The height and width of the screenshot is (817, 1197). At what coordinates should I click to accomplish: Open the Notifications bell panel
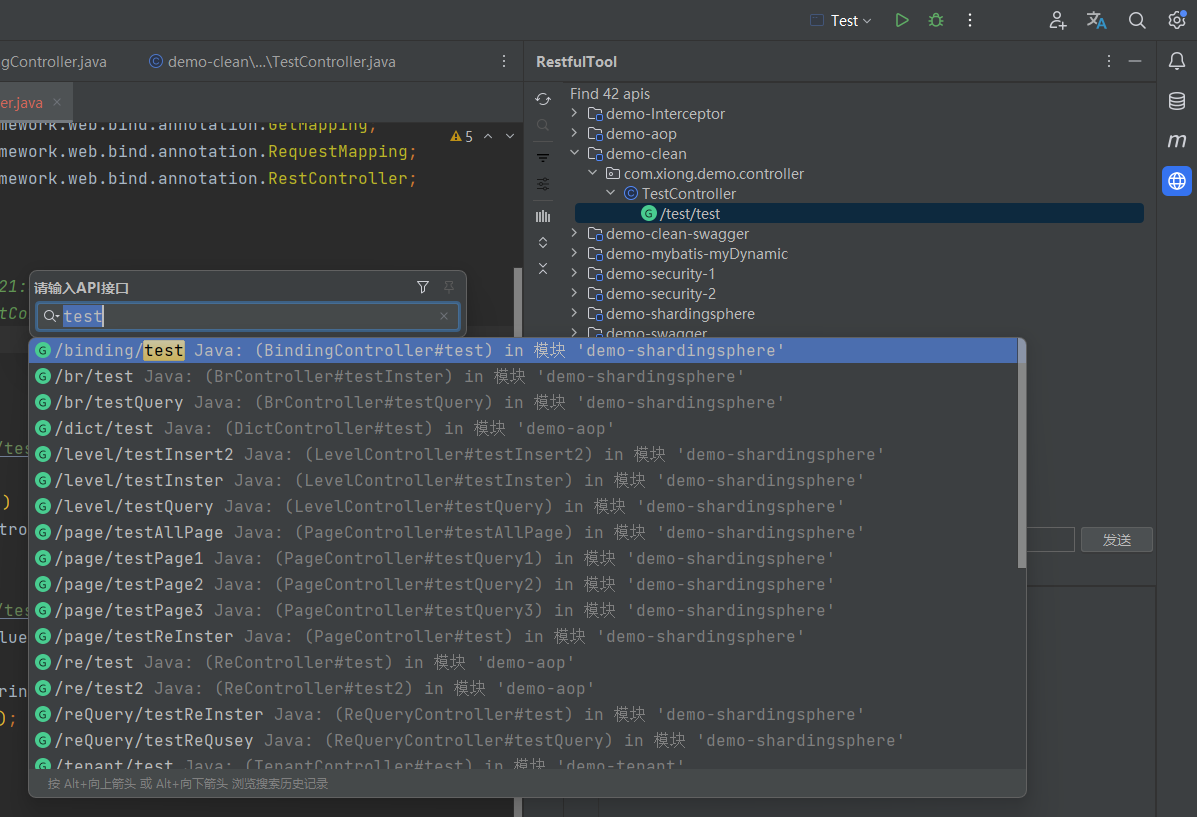click(1177, 61)
